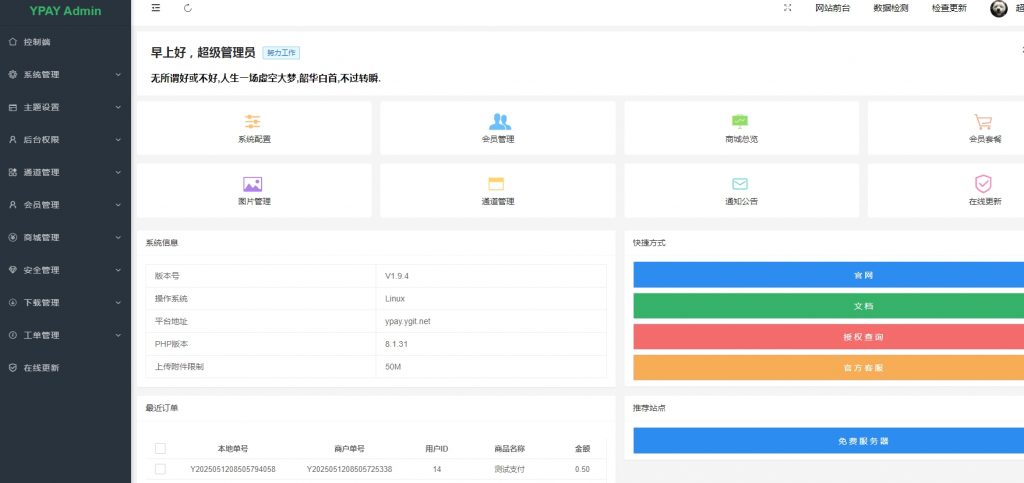The image size is (1024, 483).
Task: Click order number Y2025051208505725338
Action: [349, 469]
